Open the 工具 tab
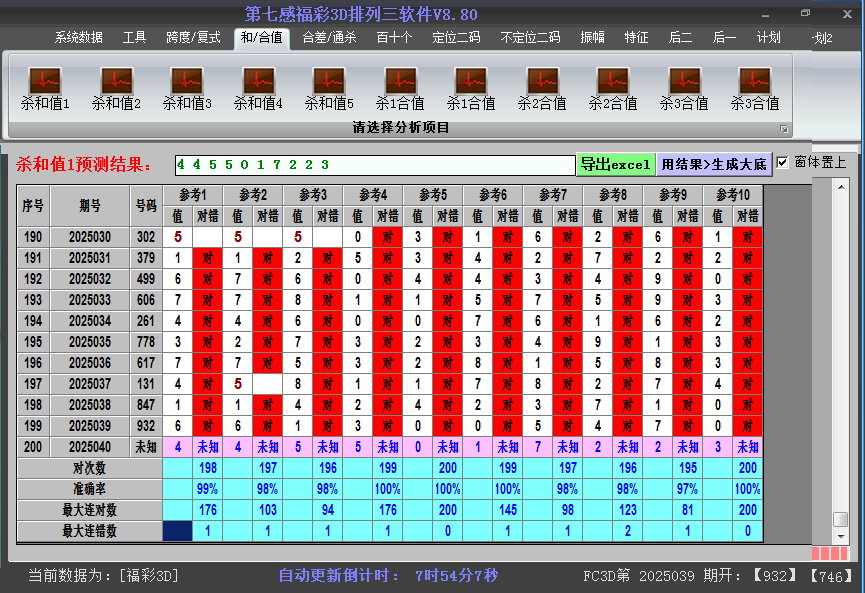This screenshot has height=593, width=865. pos(134,38)
